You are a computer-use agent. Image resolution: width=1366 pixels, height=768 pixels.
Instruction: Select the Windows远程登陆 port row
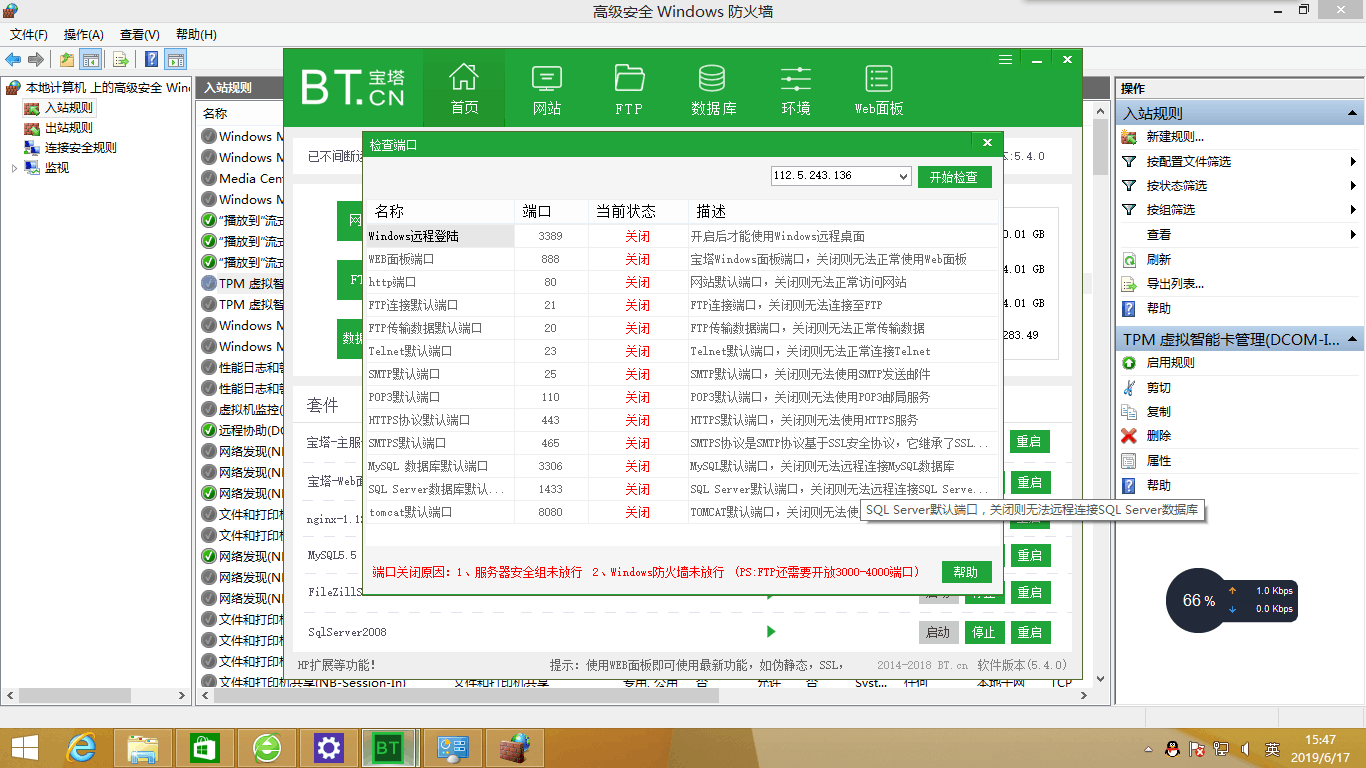coord(682,236)
